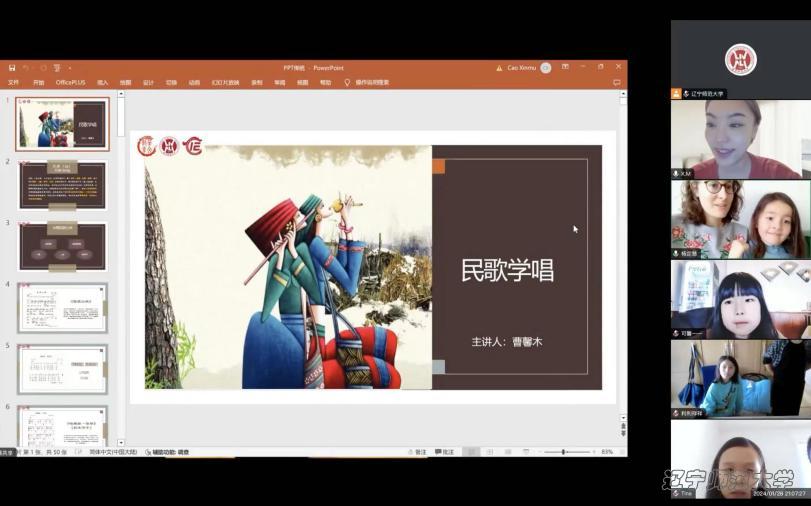The height and width of the screenshot is (506, 811).
Task: Click the microphone icon on the girl-with-bangs tile
Action: tap(676, 334)
